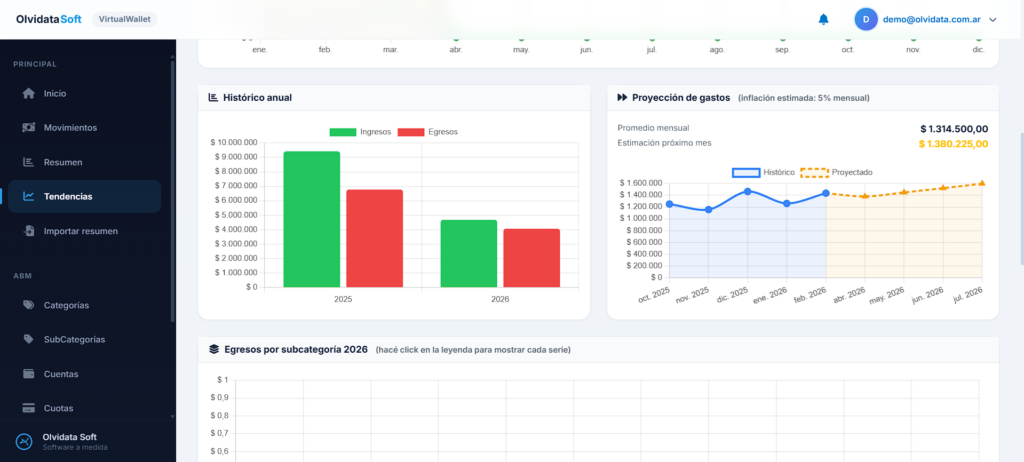1024x462 pixels.
Task: Click the Resumen list icon
Action: pos(29,162)
